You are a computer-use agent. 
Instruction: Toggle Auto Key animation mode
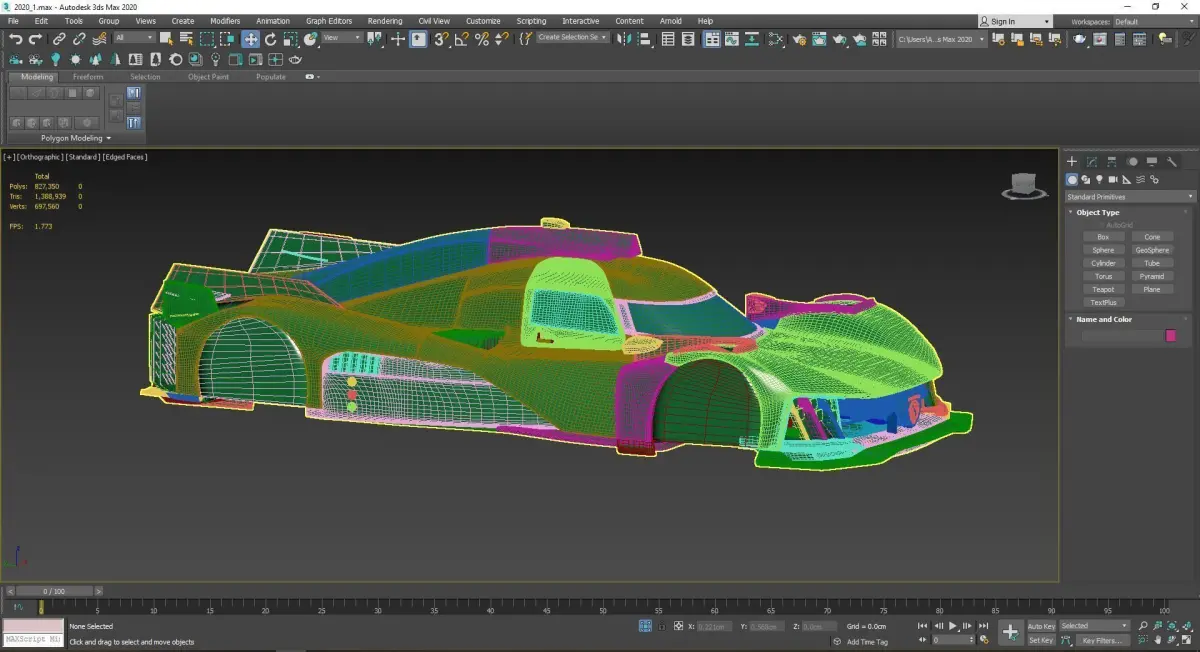point(1041,626)
